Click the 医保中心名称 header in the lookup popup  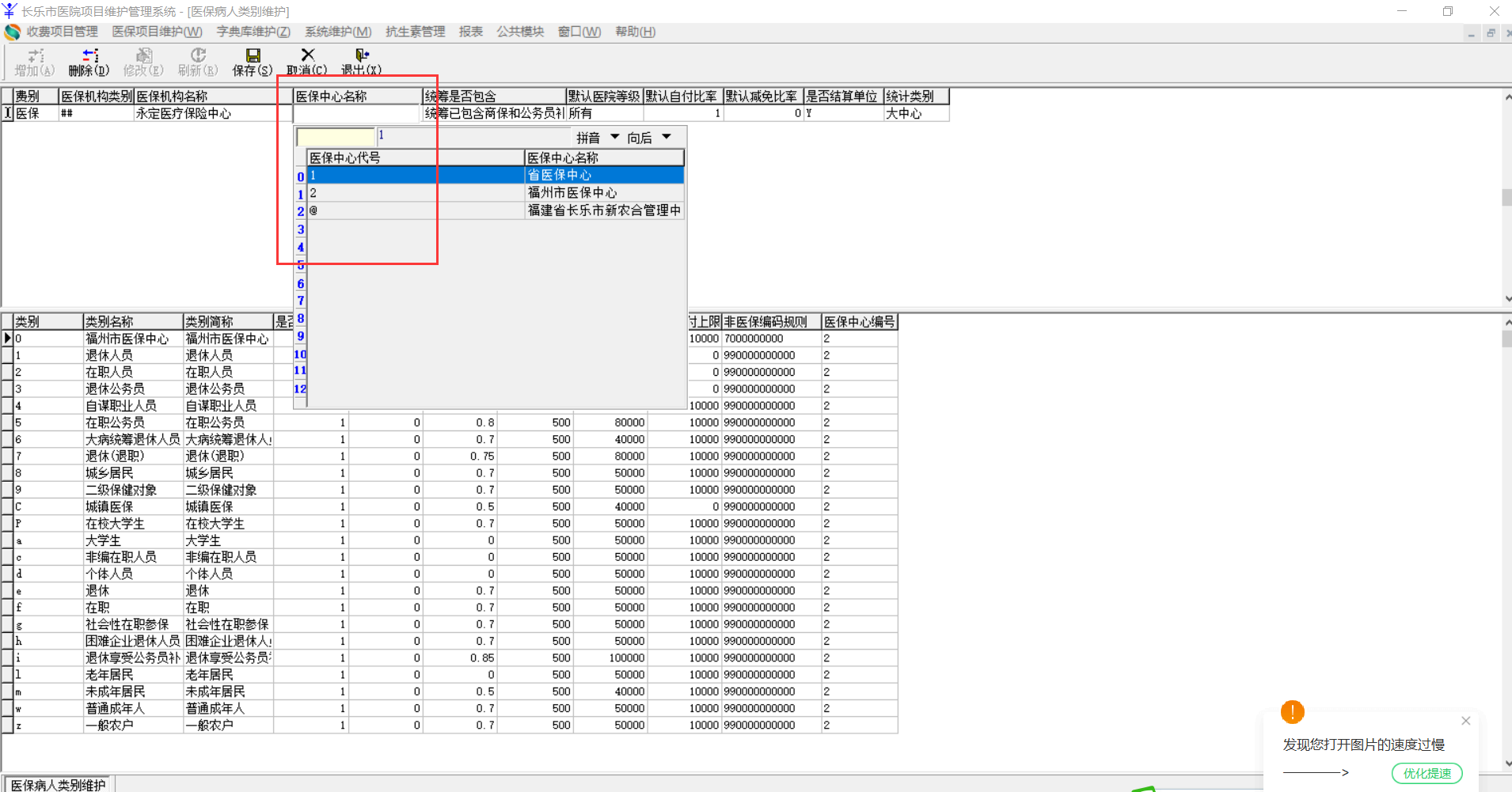(x=604, y=157)
